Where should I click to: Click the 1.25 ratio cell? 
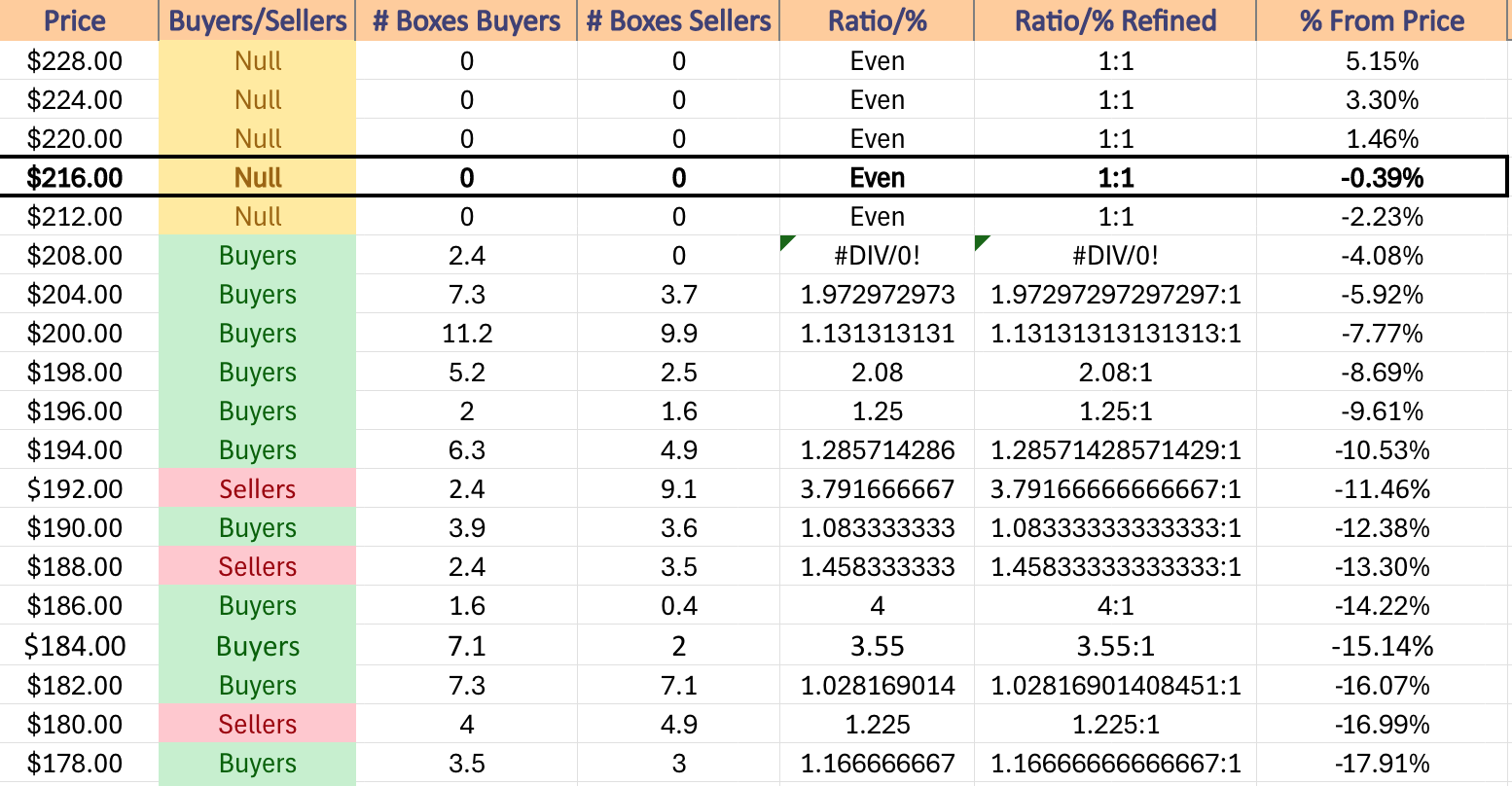pyautogui.click(x=878, y=411)
